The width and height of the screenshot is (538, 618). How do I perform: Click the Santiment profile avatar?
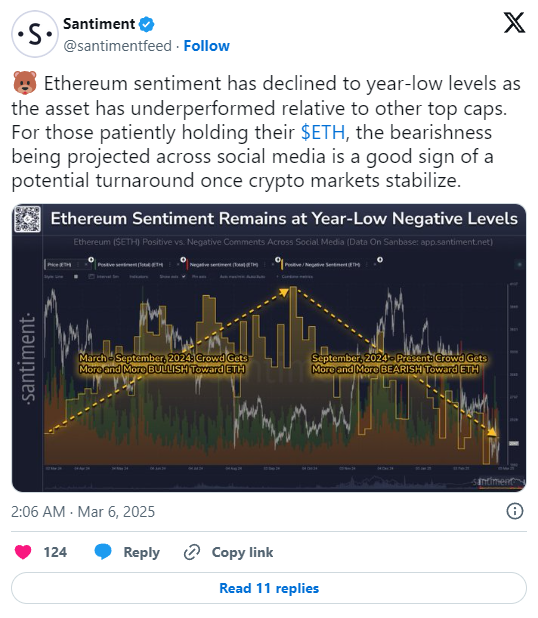pyautogui.click(x=35, y=34)
